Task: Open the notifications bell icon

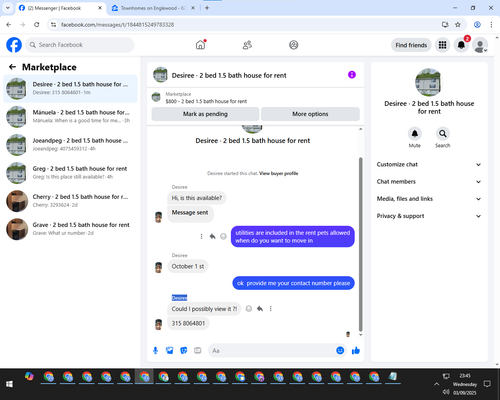Action: click(x=461, y=45)
